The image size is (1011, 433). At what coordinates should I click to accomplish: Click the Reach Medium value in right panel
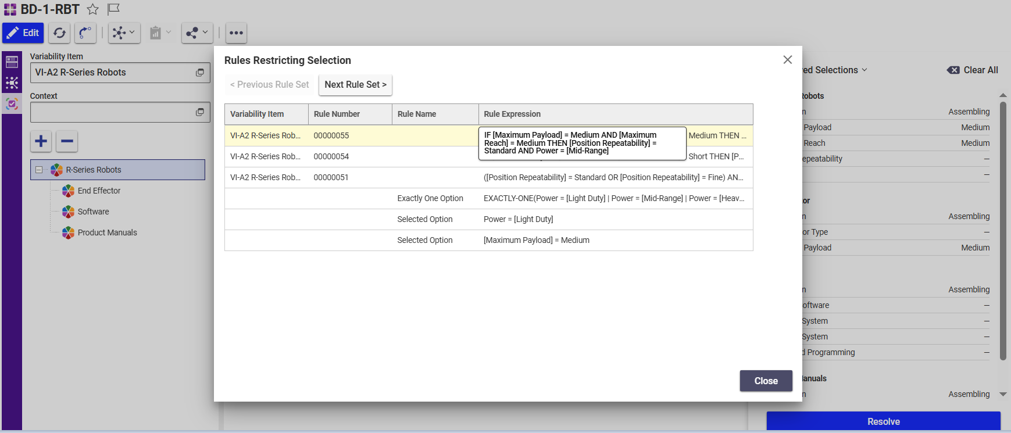[975, 143]
